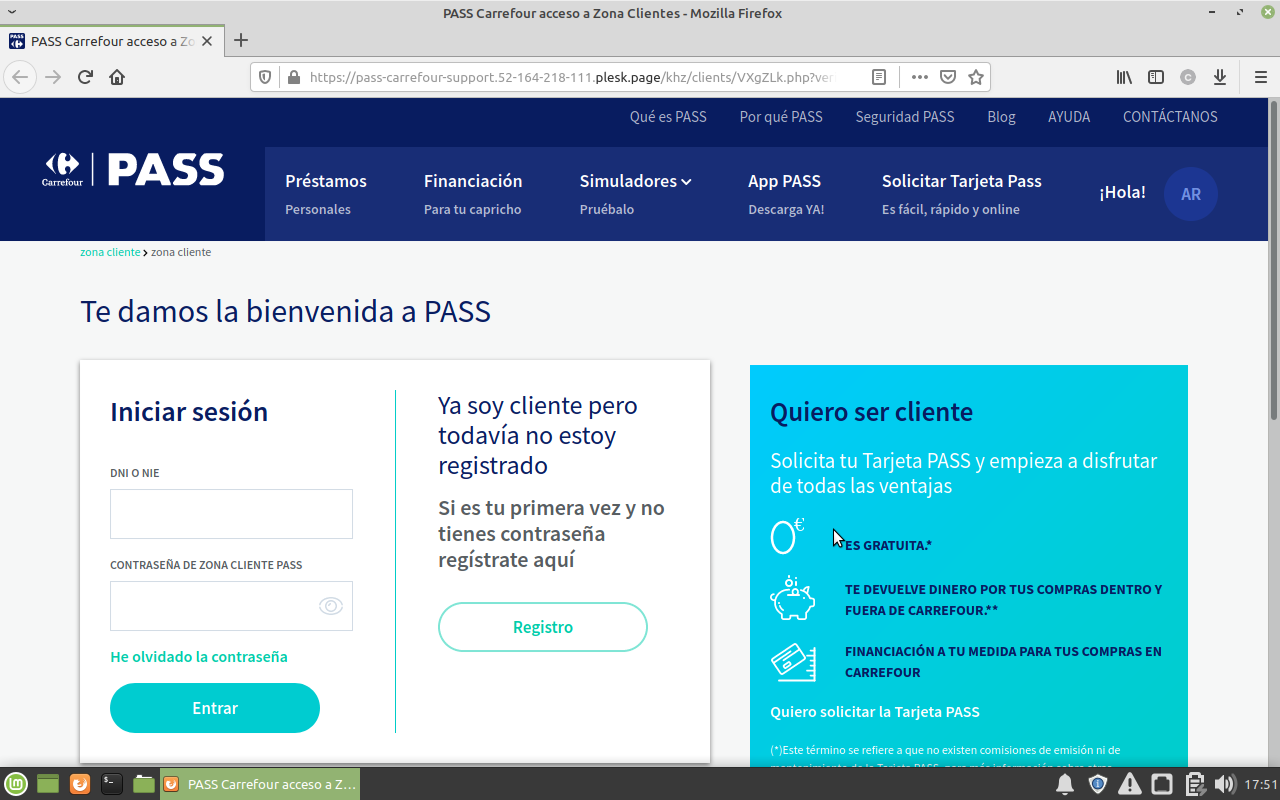Open the Financiación menu item

473,194
